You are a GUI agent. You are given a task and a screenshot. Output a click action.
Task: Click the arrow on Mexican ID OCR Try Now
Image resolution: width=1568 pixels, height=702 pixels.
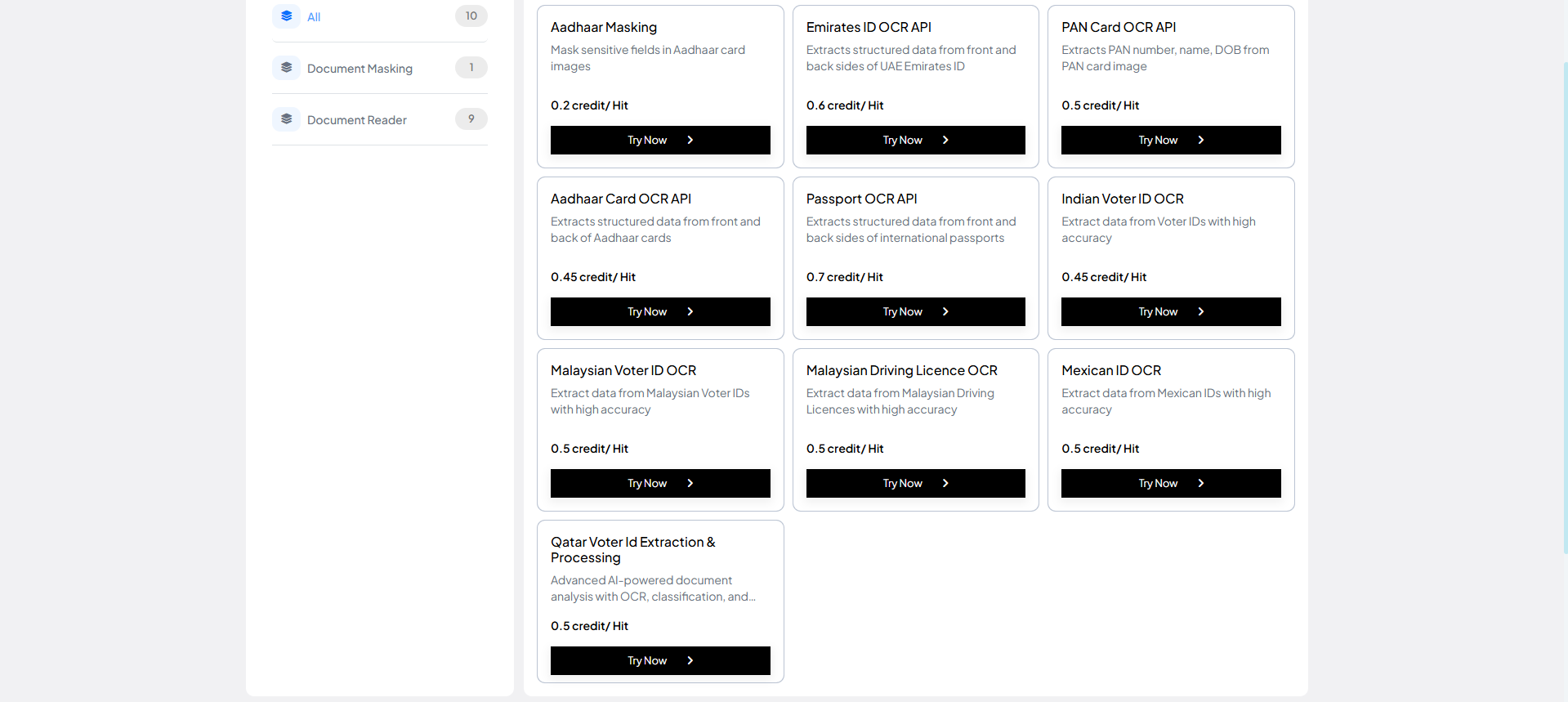coord(1201,483)
